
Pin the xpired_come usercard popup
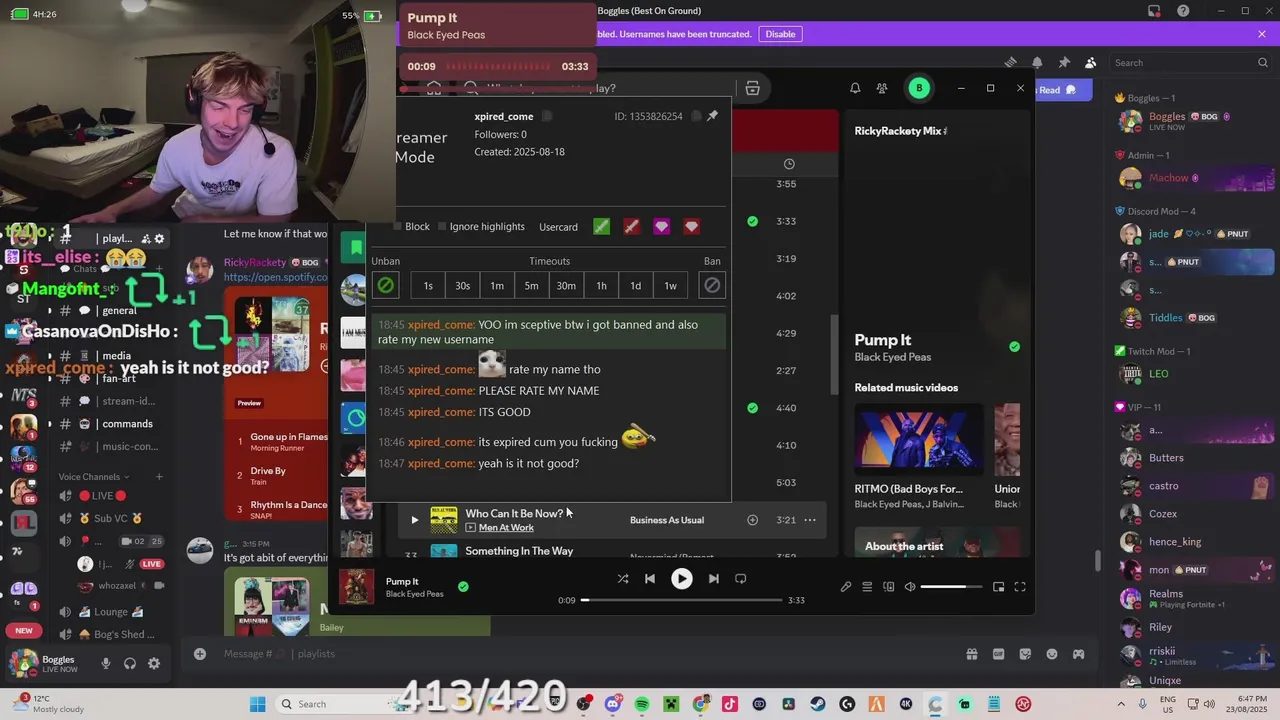(712, 116)
